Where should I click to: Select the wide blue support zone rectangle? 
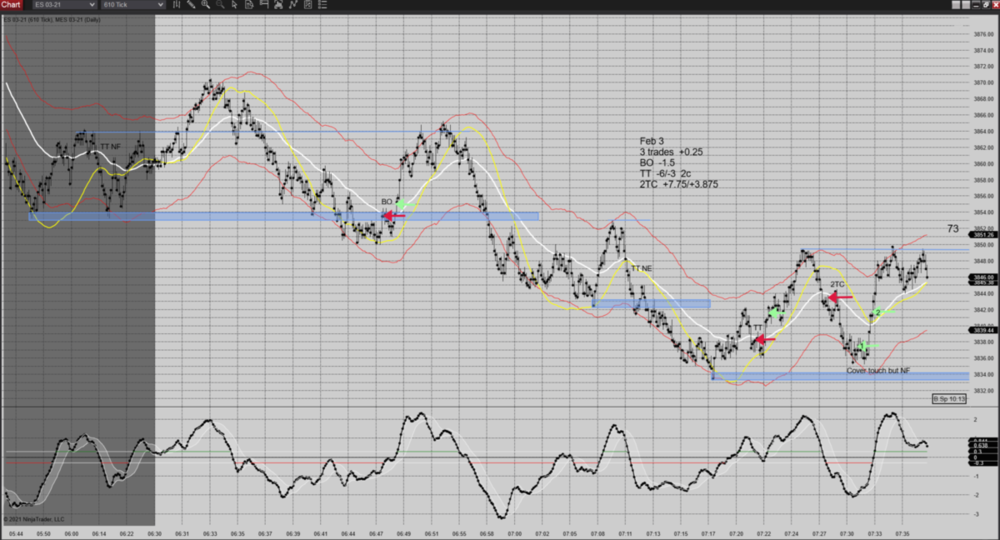tap(284, 216)
